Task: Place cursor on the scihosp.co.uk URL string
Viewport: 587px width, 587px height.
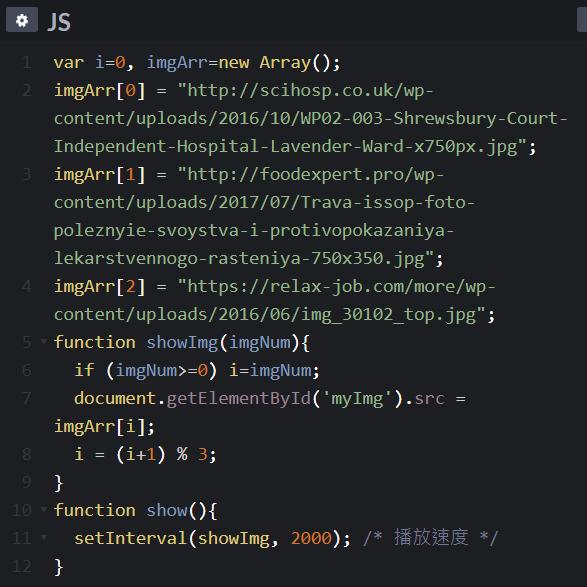Action: [x=311, y=118]
